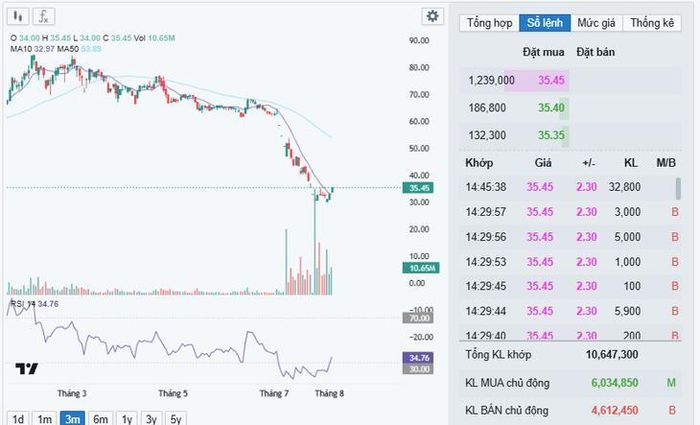The image size is (700, 425).
Task: Open the Mức giá tab
Action: point(596,23)
